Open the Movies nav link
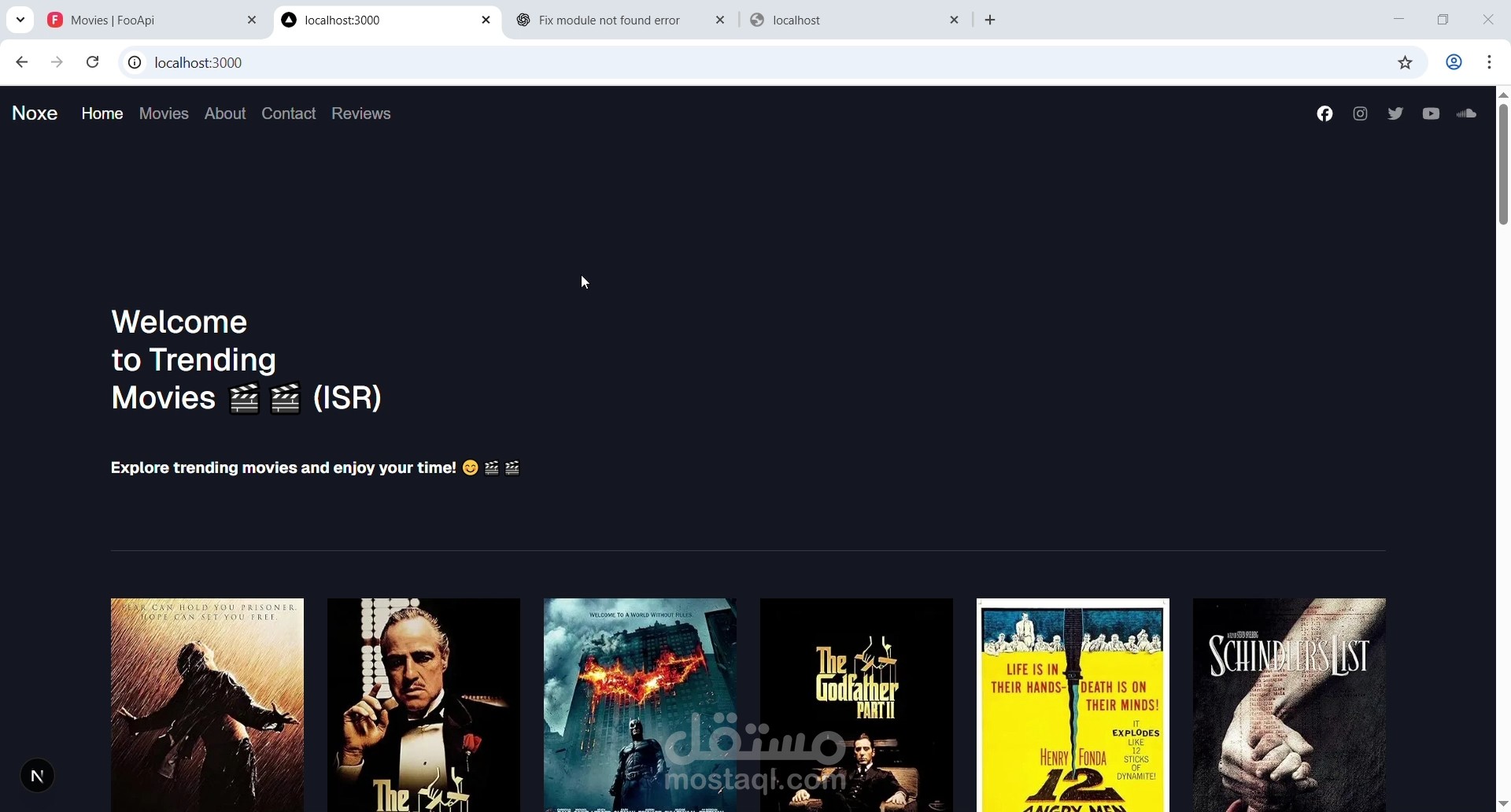Screen dimensions: 1511x812 (164, 114)
